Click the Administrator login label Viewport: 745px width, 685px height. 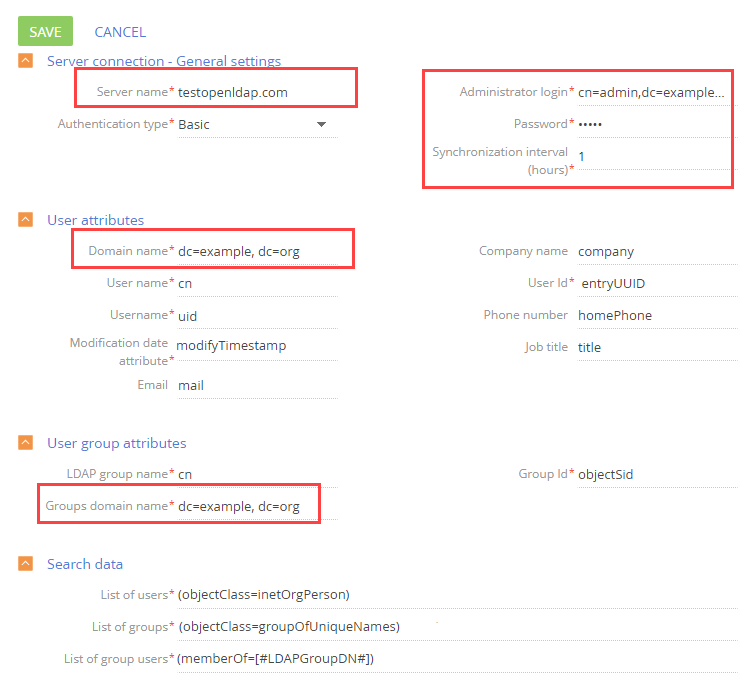[514, 92]
